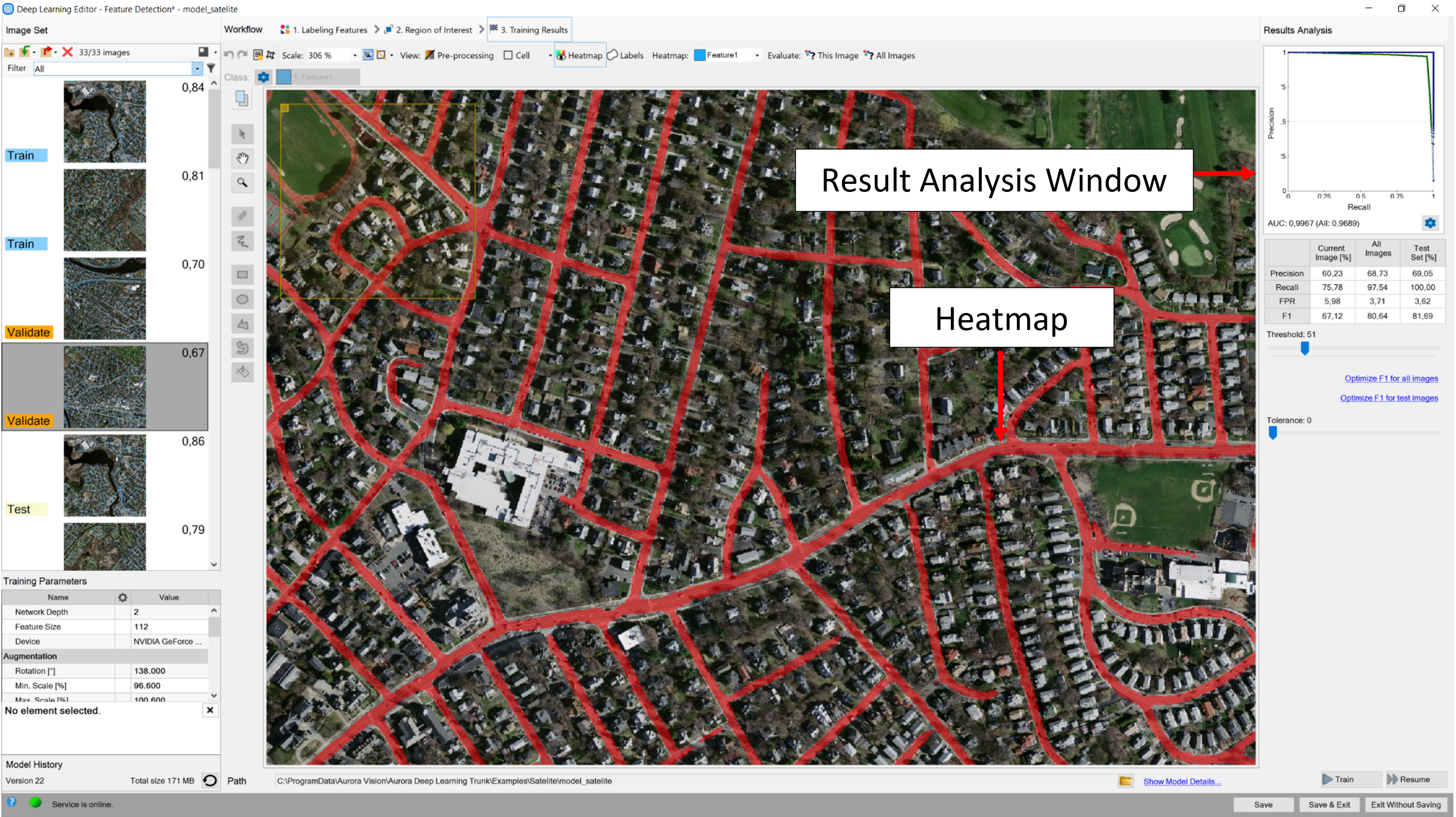1456x817 pixels.
Task: Click the funnel filter icon
Action: (211, 68)
